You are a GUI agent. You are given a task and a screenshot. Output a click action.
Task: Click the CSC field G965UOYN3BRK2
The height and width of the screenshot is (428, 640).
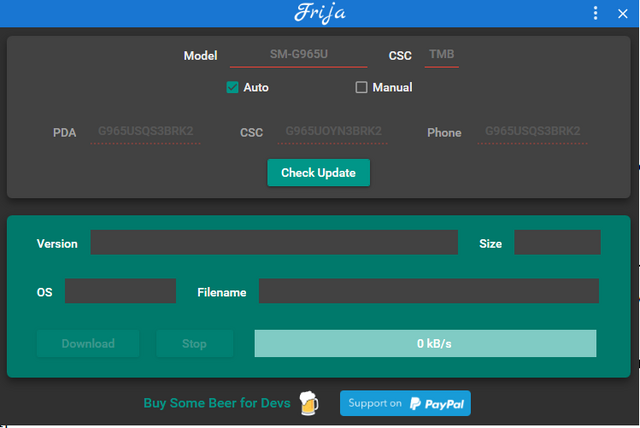pos(333,132)
